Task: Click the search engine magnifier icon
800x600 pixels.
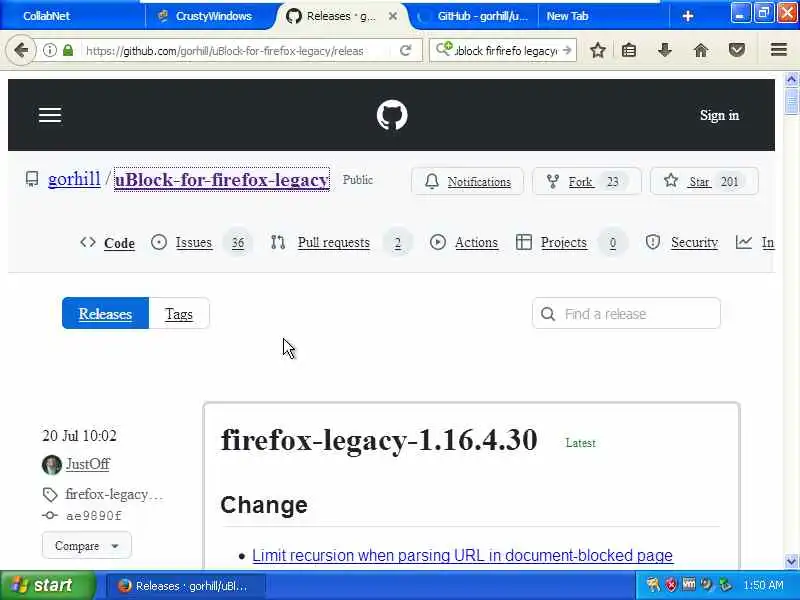Action: tap(444, 49)
